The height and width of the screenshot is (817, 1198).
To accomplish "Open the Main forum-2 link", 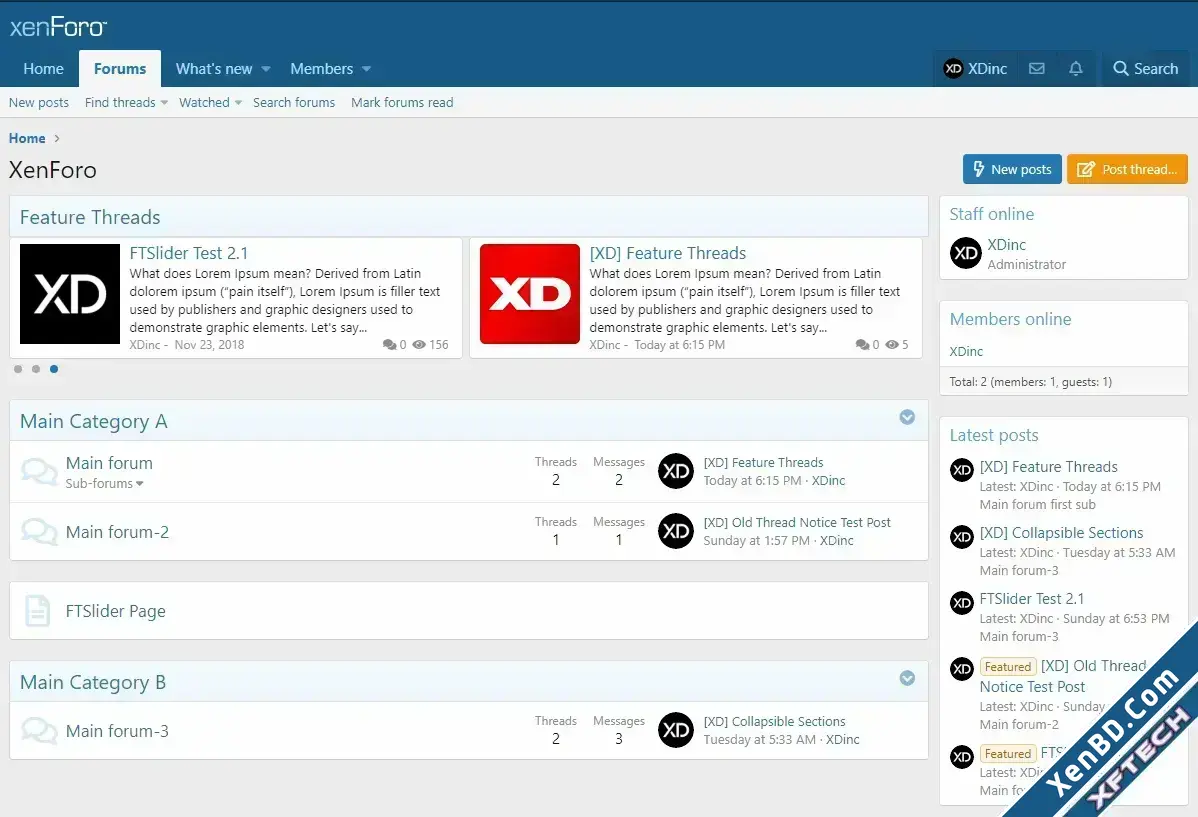I will coord(117,532).
